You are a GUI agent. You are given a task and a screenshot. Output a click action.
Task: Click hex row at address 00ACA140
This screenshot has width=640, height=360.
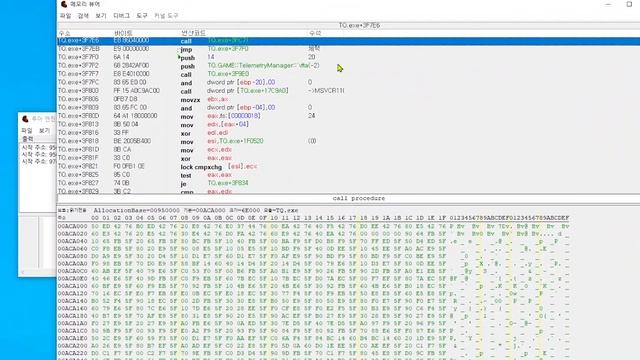(x=313, y=301)
